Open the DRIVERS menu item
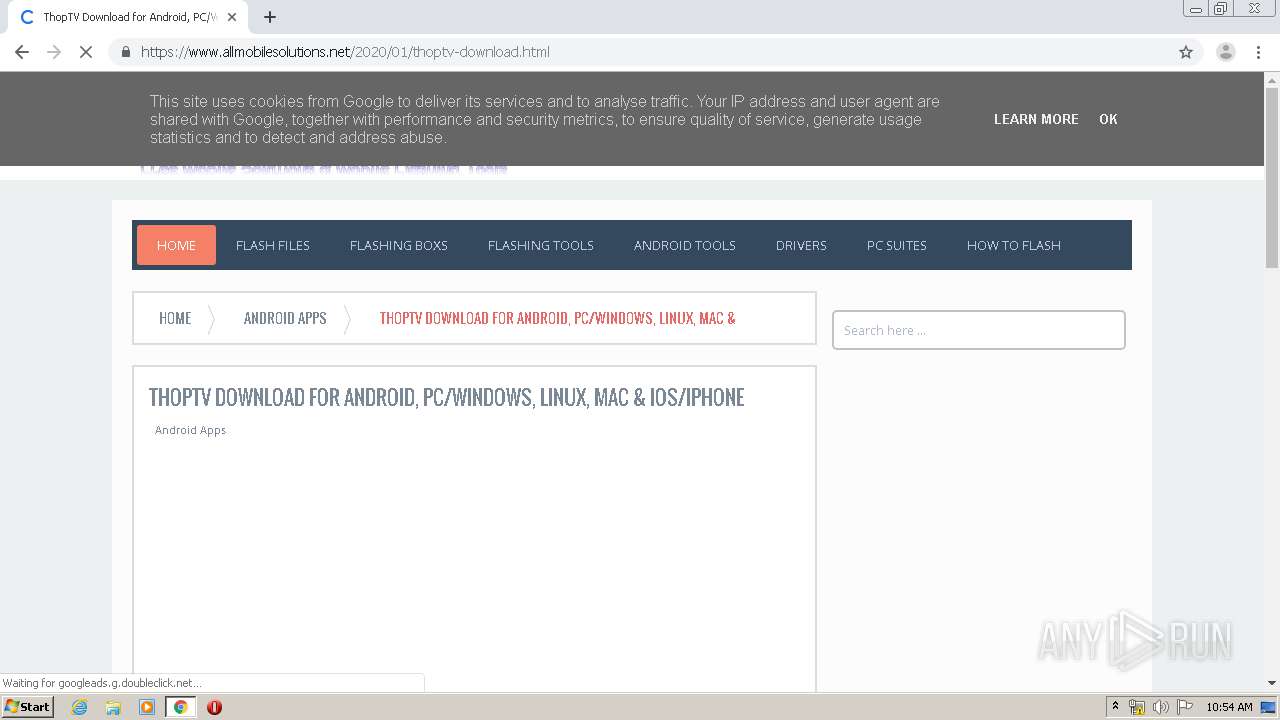This screenshot has height=720, width=1280. click(x=801, y=245)
